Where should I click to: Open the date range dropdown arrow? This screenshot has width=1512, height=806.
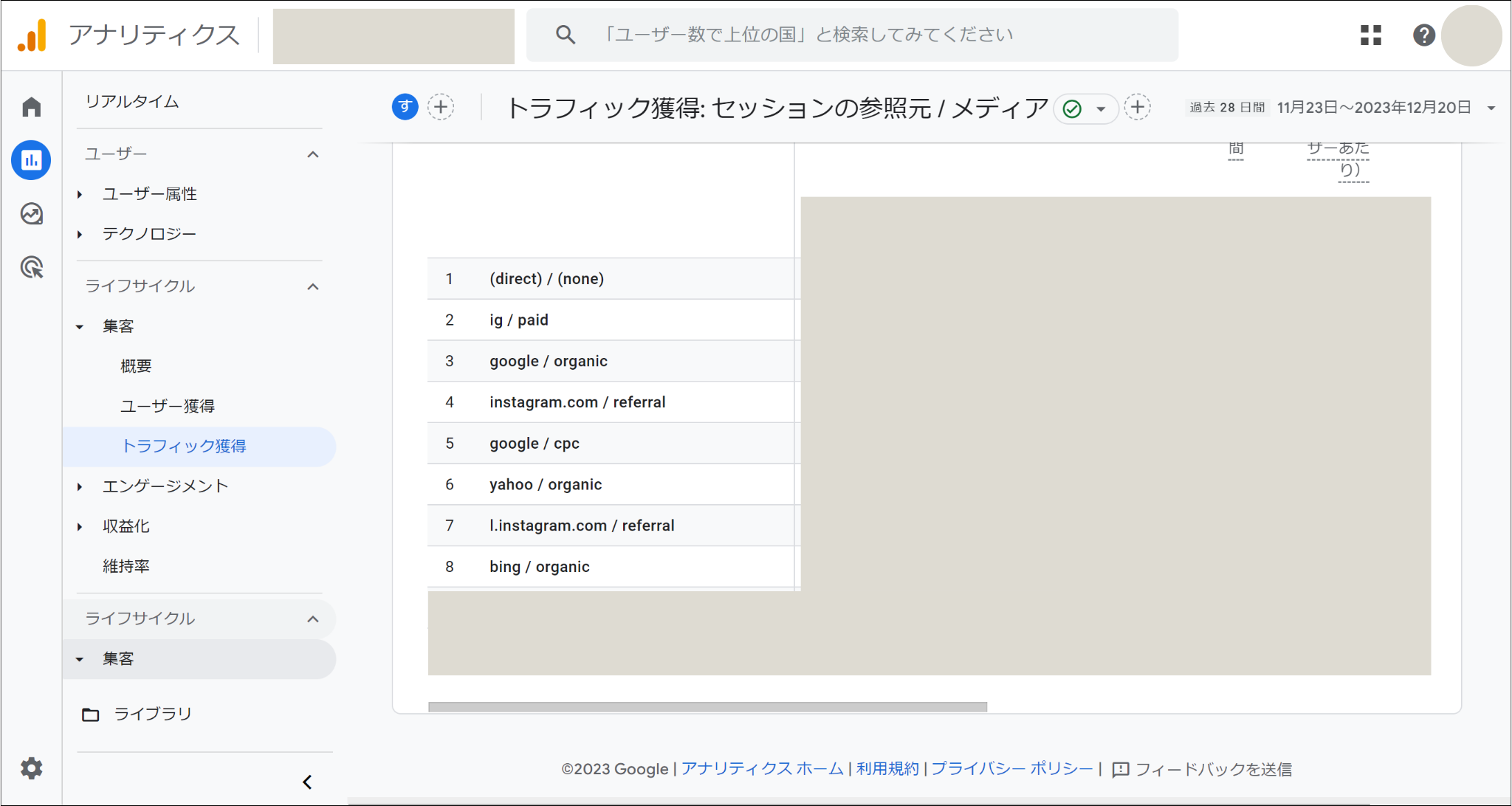click(1491, 108)
